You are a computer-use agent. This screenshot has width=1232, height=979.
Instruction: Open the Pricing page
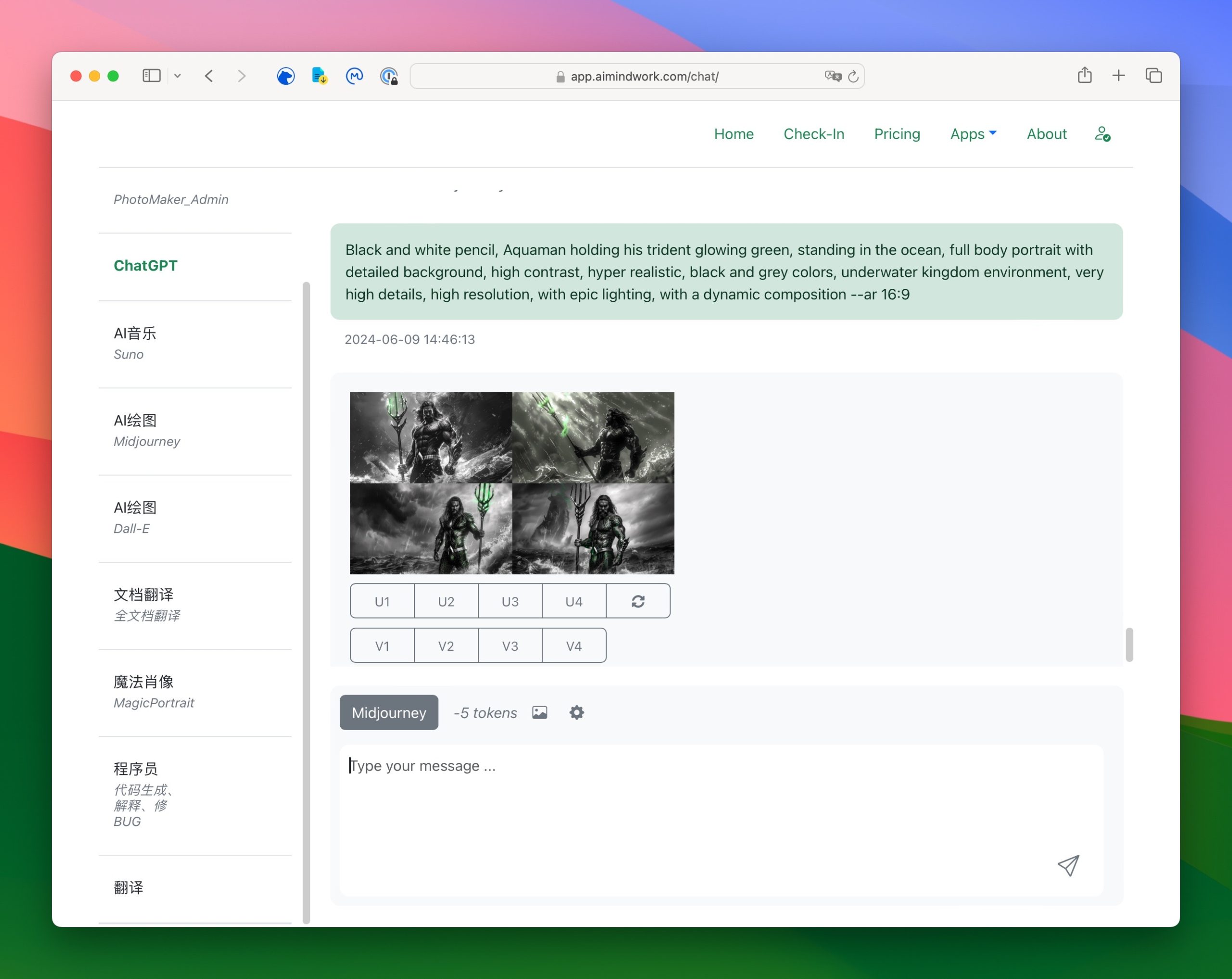[897, 134]
